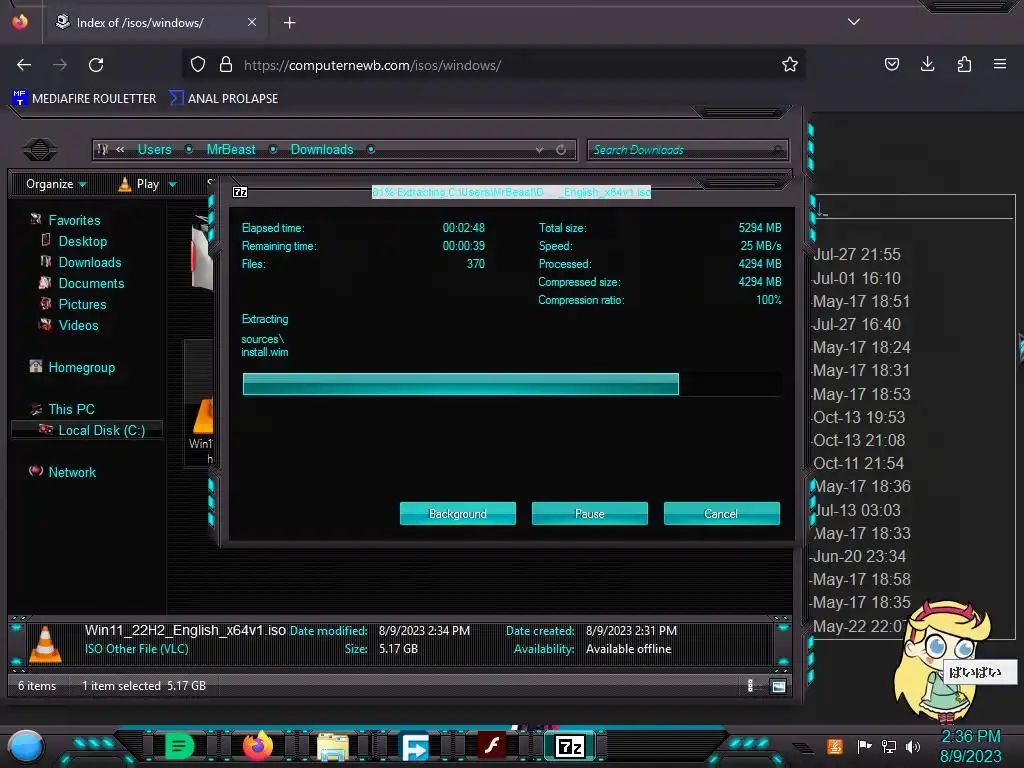This screenshot has height=768, width=1024.
Task: Select Downloads in the Explorer address bar
Action: [x=321, y=150]
